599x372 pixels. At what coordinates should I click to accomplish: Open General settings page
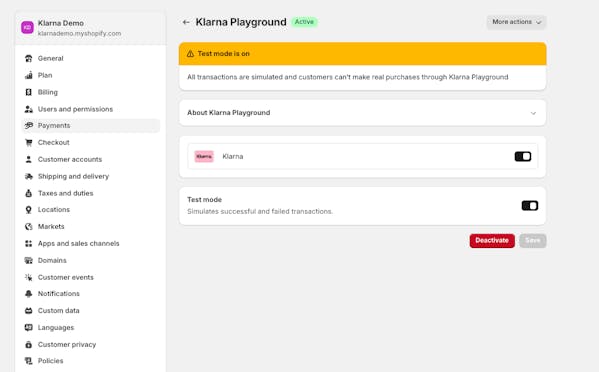coord(91,58)
